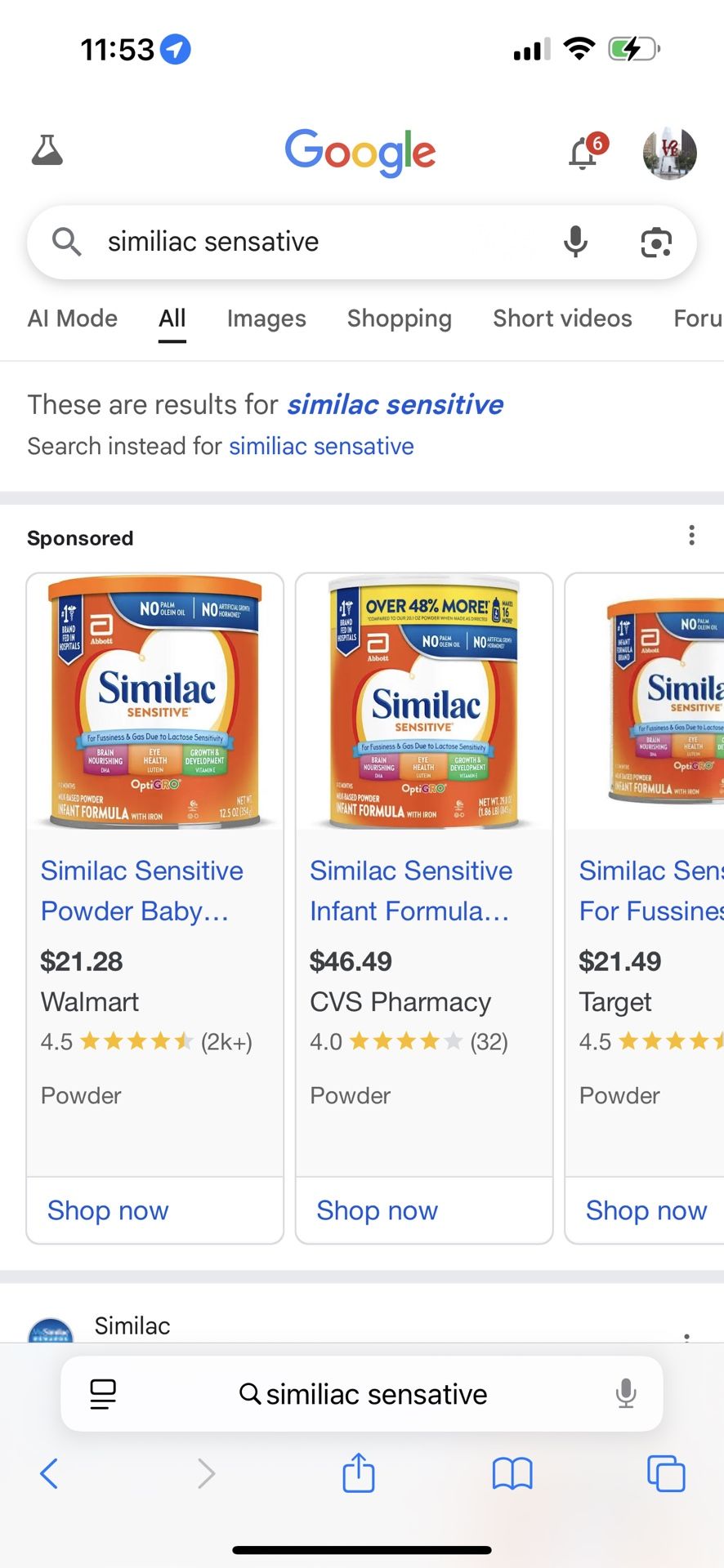This screenshot has height=1568, width=724.
Task: Open the $46.49 Similac product image
Action: tap(424, 702)
